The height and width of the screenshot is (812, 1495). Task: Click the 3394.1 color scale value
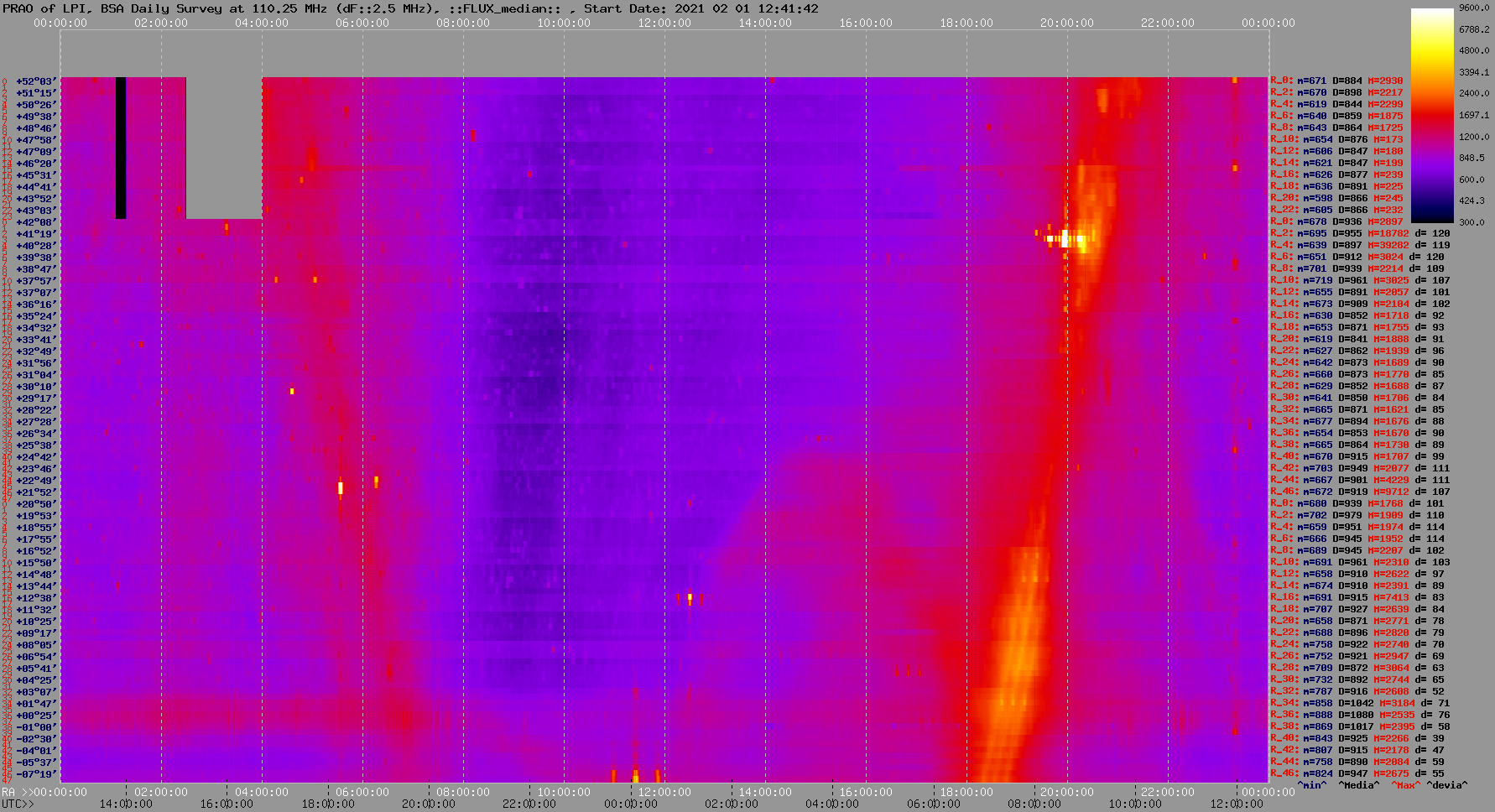tap(1474, 72)
